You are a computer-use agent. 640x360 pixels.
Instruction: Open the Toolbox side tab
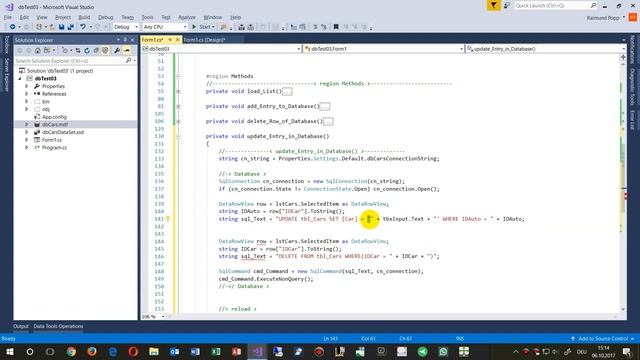(7, 44)
